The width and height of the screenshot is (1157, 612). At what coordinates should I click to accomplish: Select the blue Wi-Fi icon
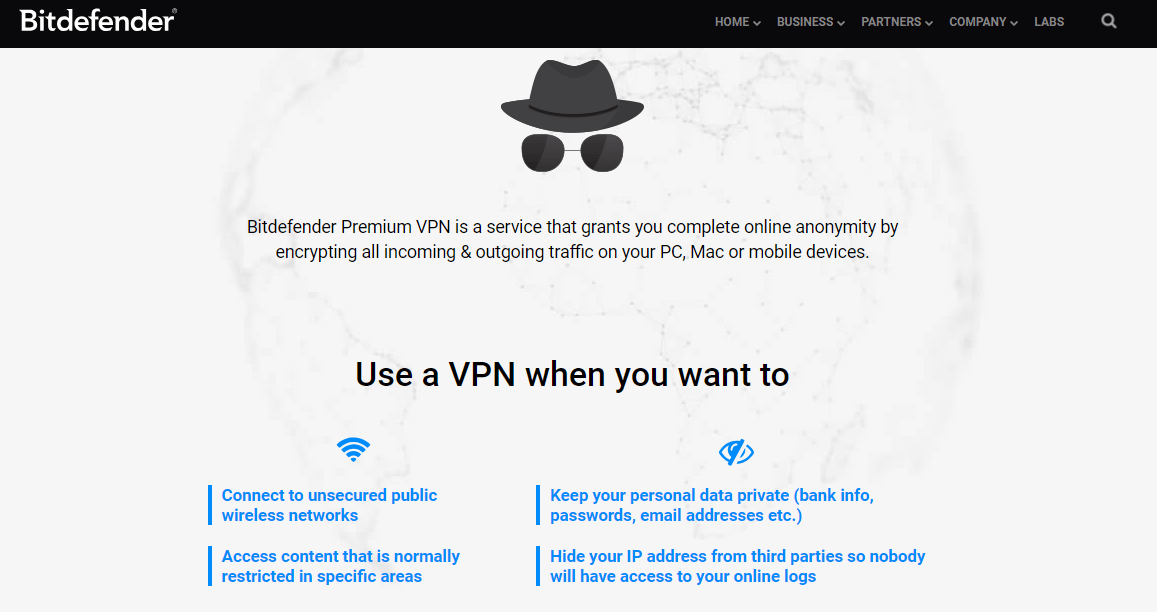pos(352,450)
